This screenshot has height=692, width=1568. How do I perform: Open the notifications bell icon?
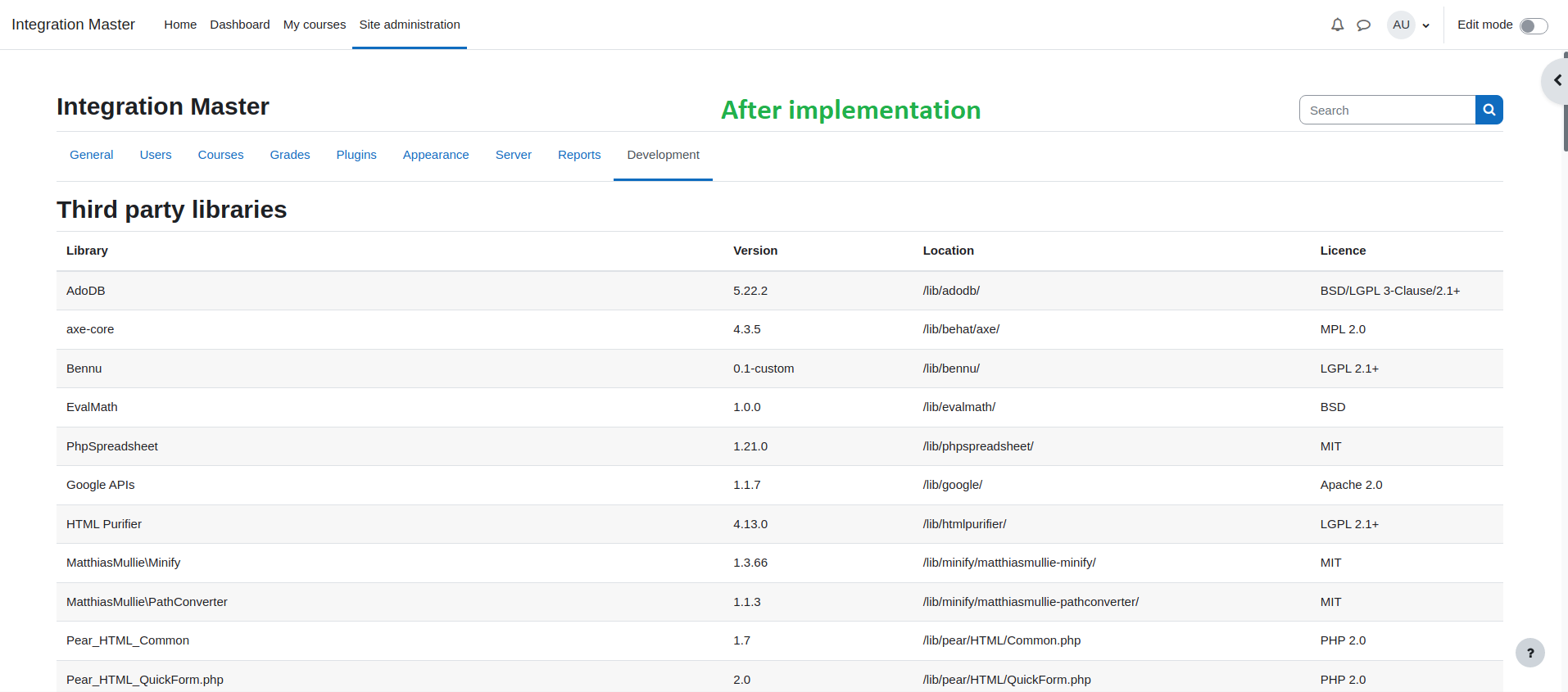pos(1337,25)
